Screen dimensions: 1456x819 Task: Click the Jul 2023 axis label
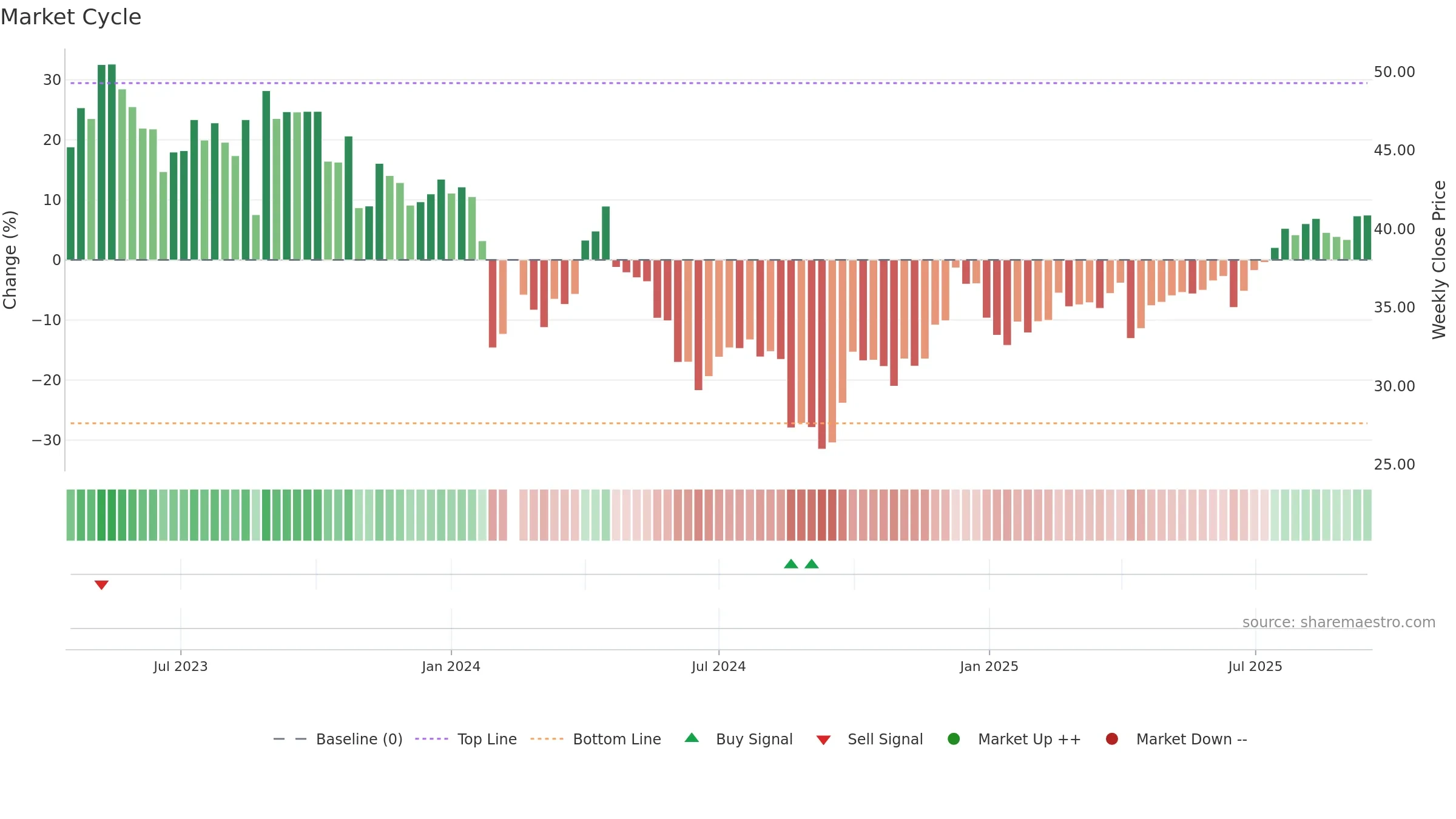pyautogui.click(x=181, y=666)
